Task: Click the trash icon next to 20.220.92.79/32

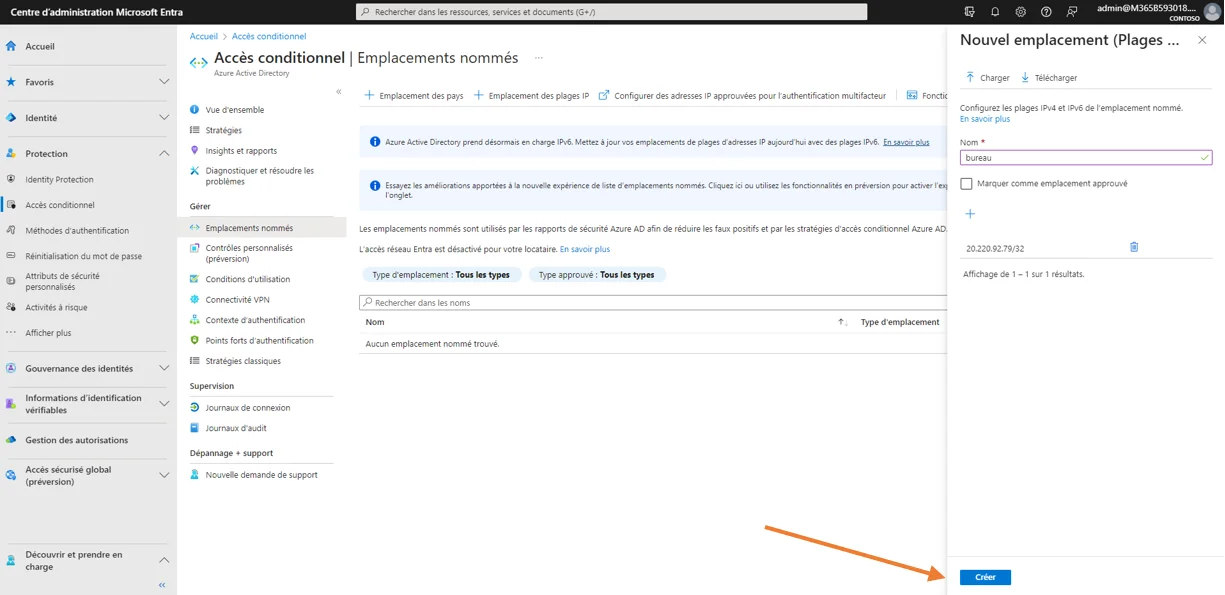Action: click(x=1134, y=247)
